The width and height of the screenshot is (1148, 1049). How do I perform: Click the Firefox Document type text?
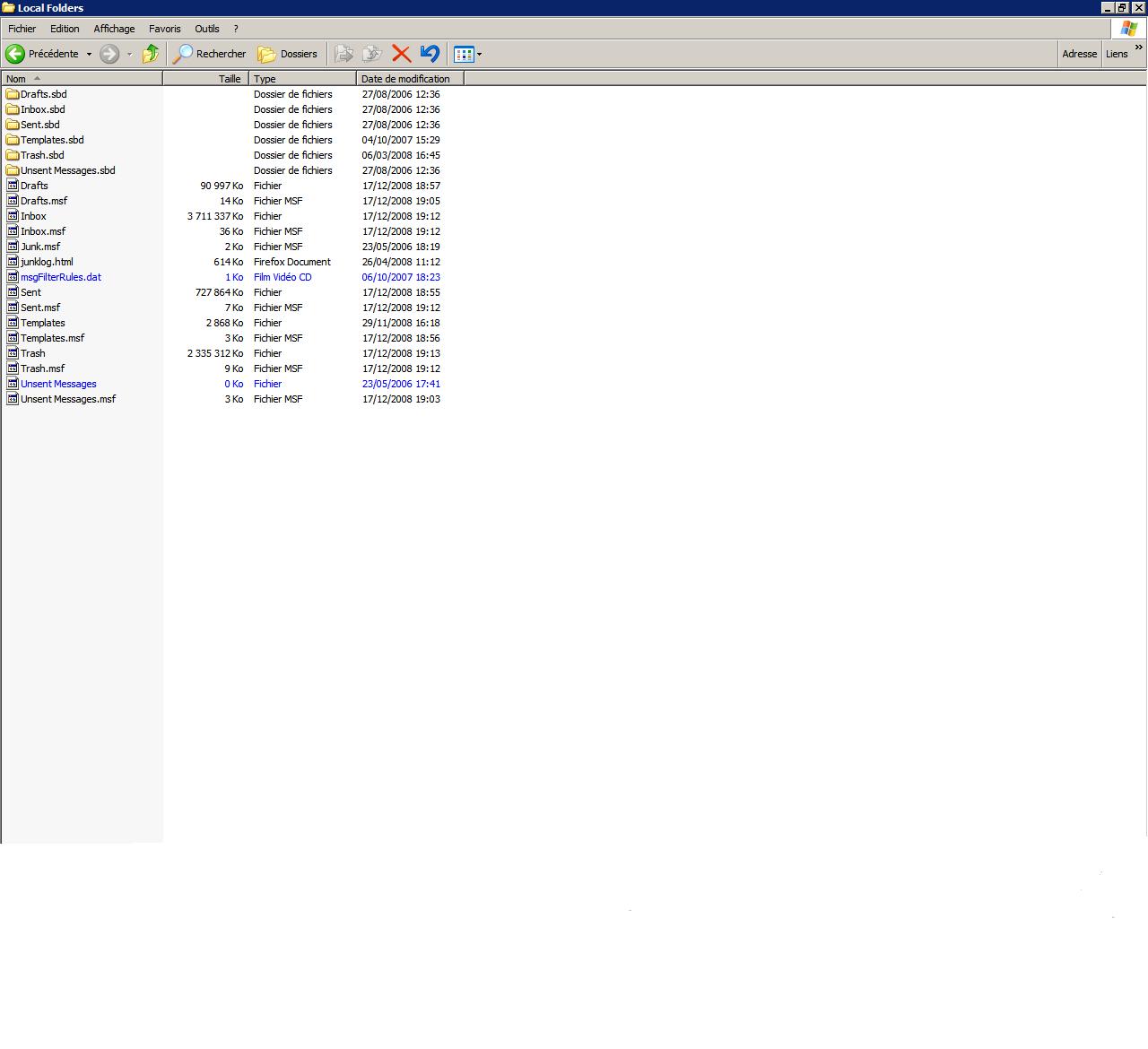click(x=292, y=262)
